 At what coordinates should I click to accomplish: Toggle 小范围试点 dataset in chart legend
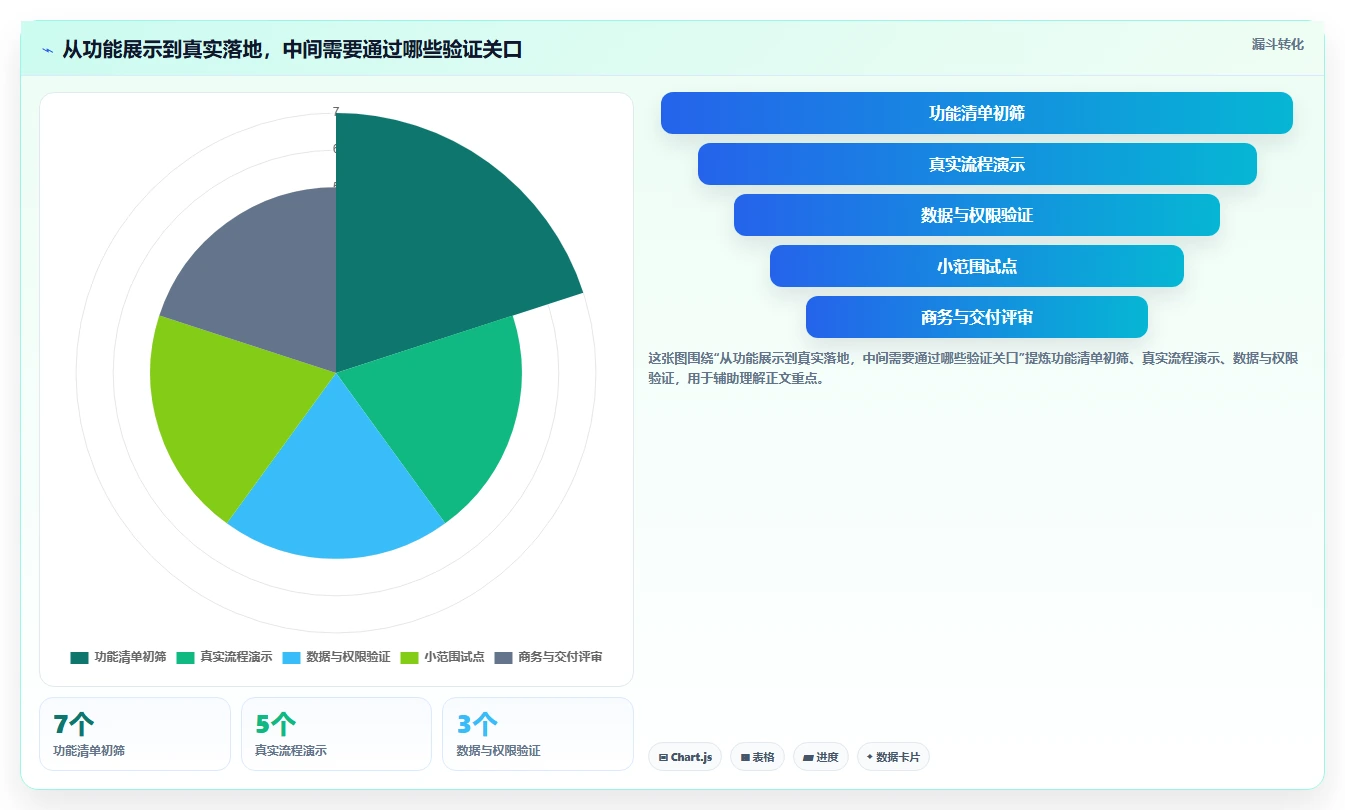442,657
